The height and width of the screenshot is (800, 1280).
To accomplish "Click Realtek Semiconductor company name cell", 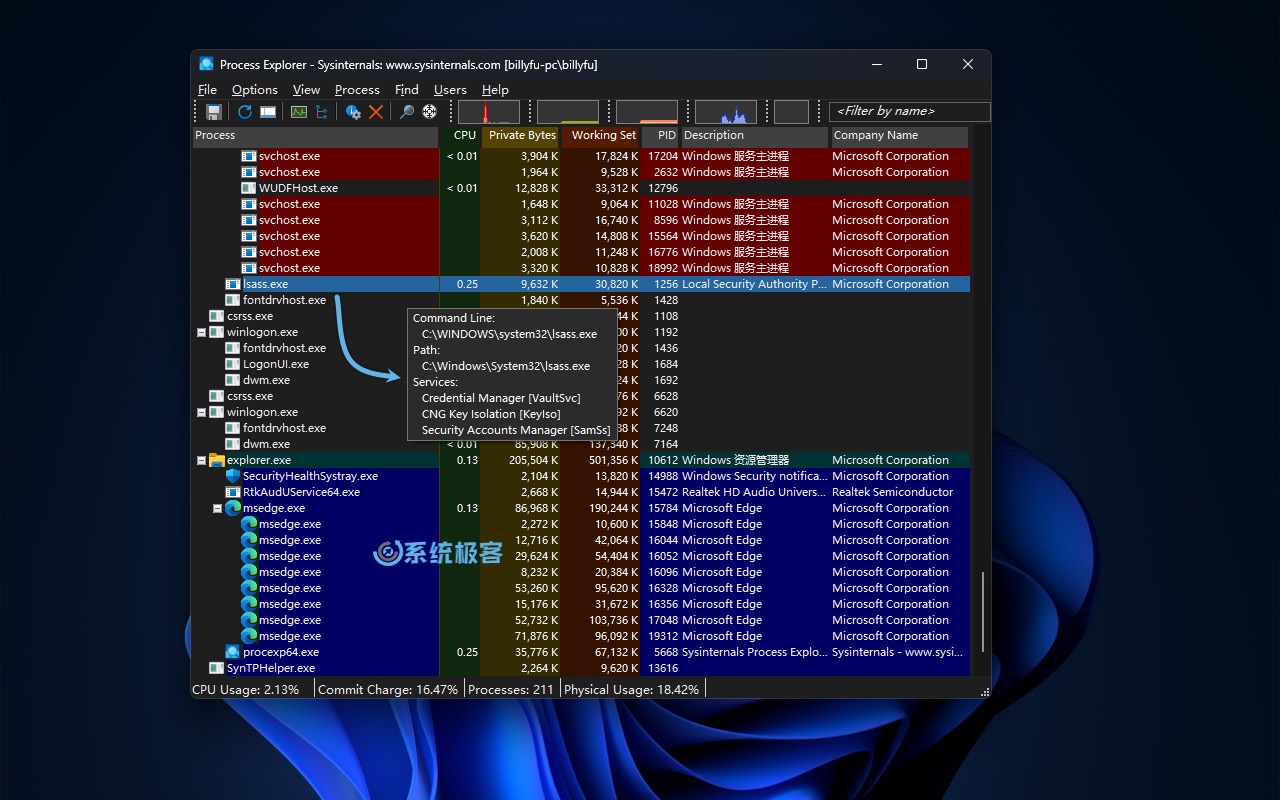I will pos(893,492).
